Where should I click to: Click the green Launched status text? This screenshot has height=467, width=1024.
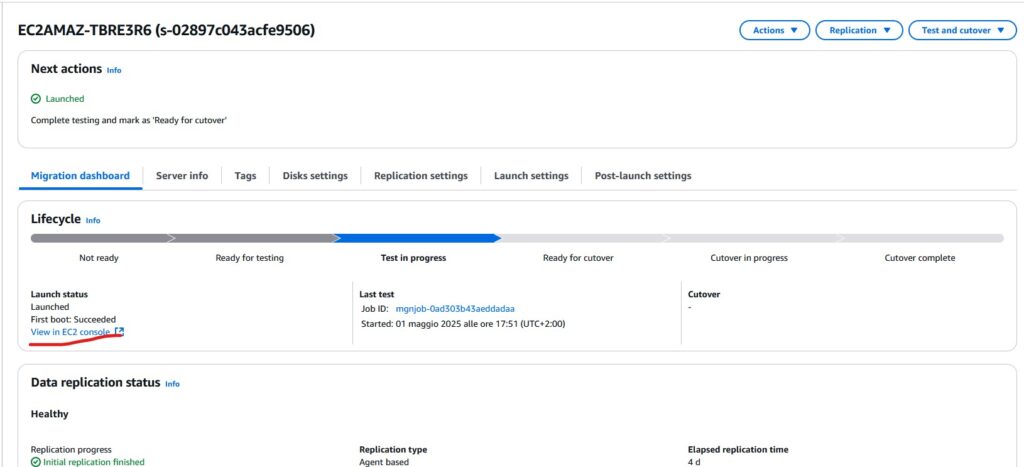65,99
